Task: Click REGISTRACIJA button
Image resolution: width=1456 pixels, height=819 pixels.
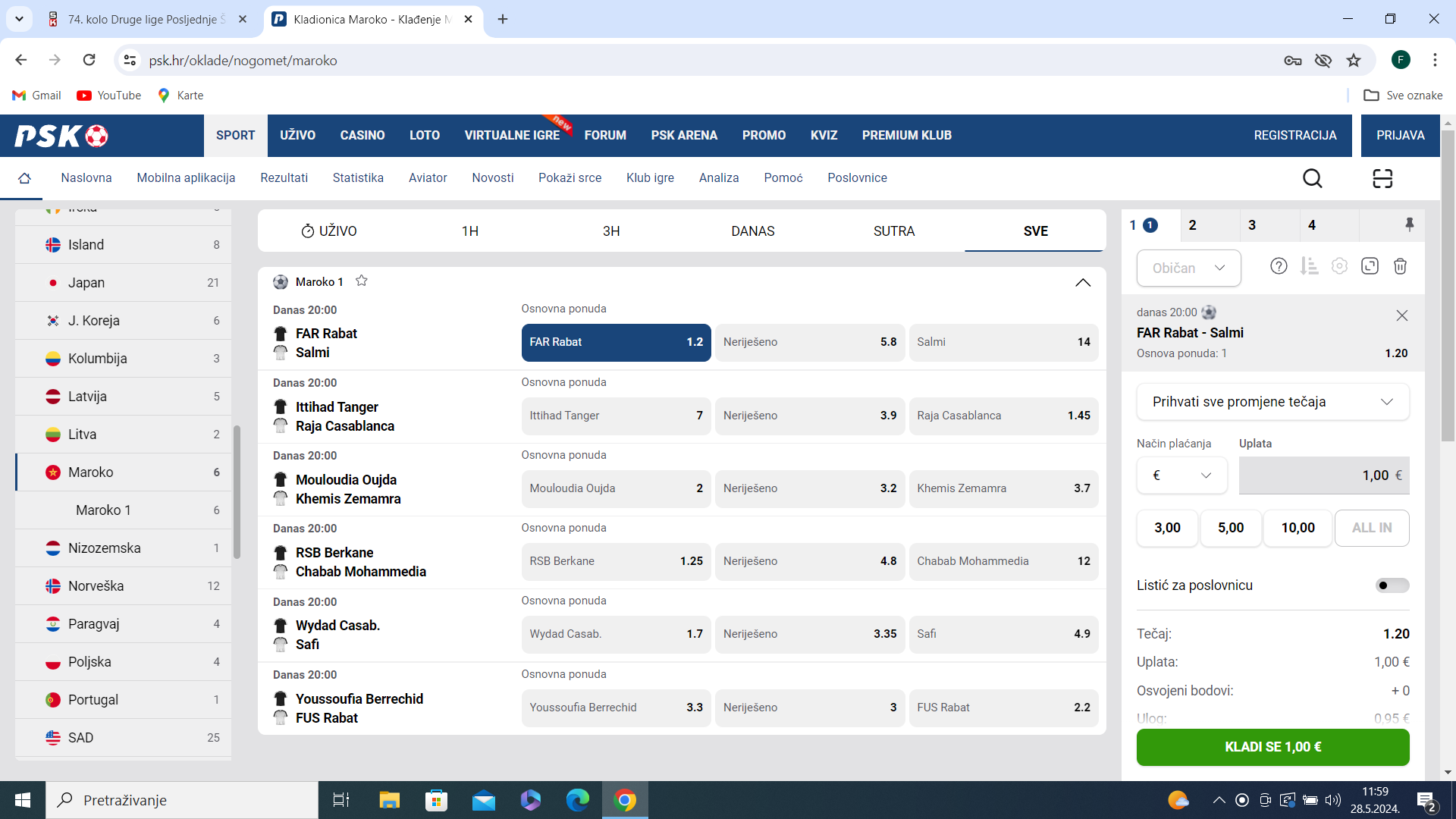Action: (x=1294, y=136)
